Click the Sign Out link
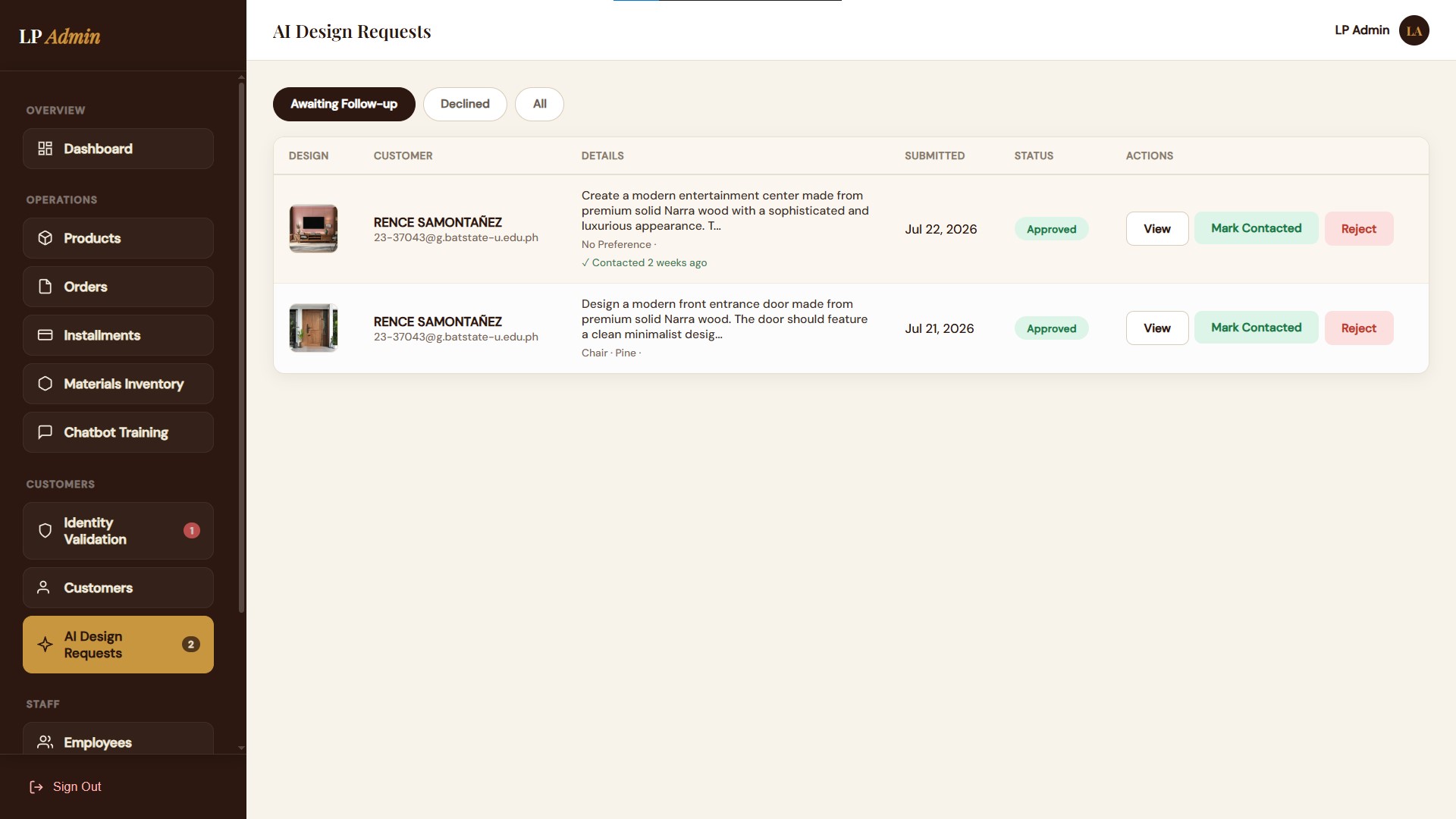The width and height of the screenshot is (1456, 819). (65, 787)
